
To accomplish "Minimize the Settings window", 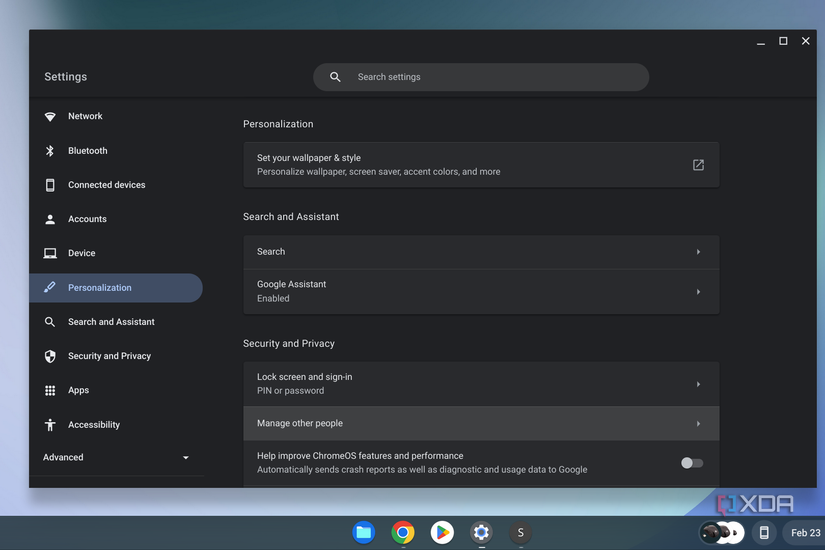I will tap(761, 42).
